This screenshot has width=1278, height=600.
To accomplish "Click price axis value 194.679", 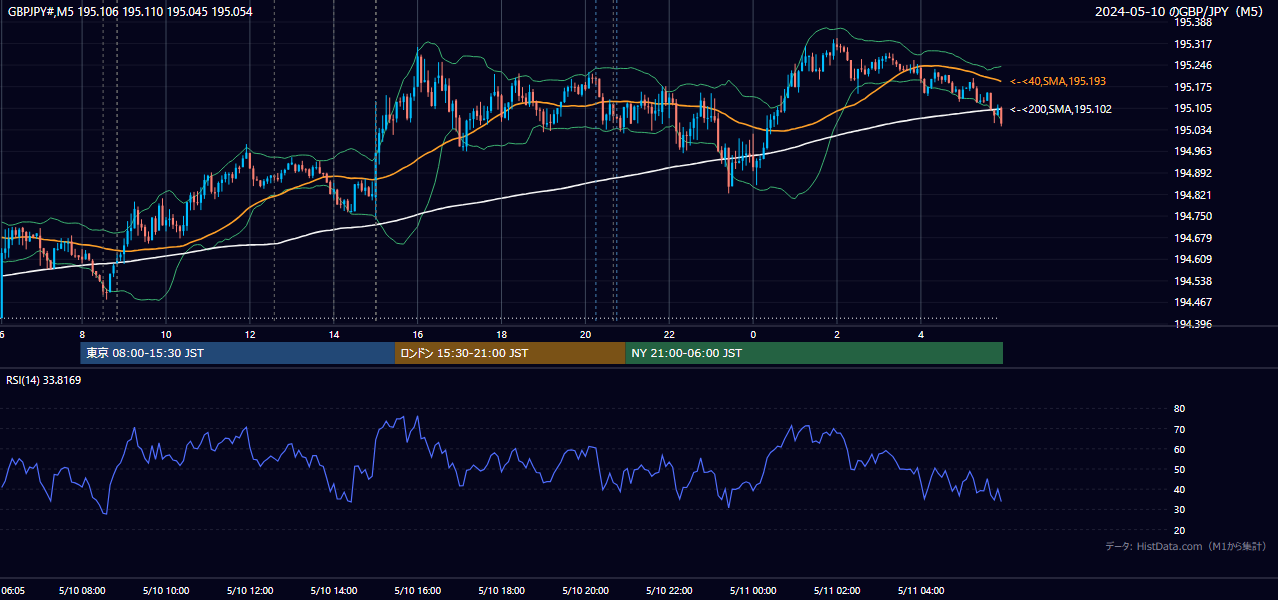I will point(1192,238).
